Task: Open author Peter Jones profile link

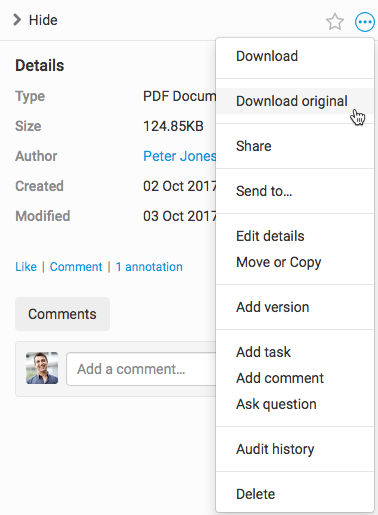Action: click(180, 156)
